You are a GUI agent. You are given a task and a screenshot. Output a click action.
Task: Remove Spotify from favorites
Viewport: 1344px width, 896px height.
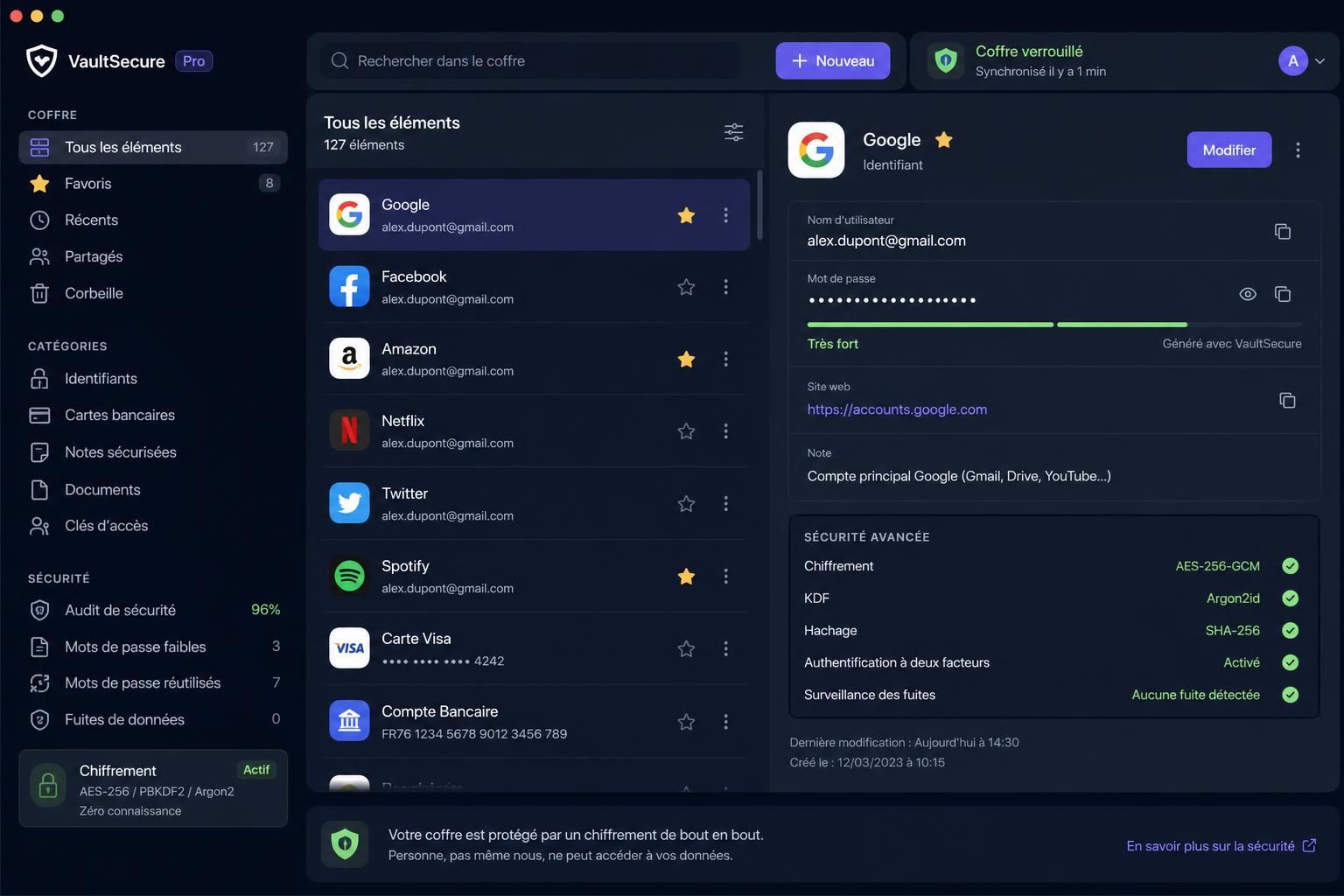pyautogui.click(x=687, y=577)
